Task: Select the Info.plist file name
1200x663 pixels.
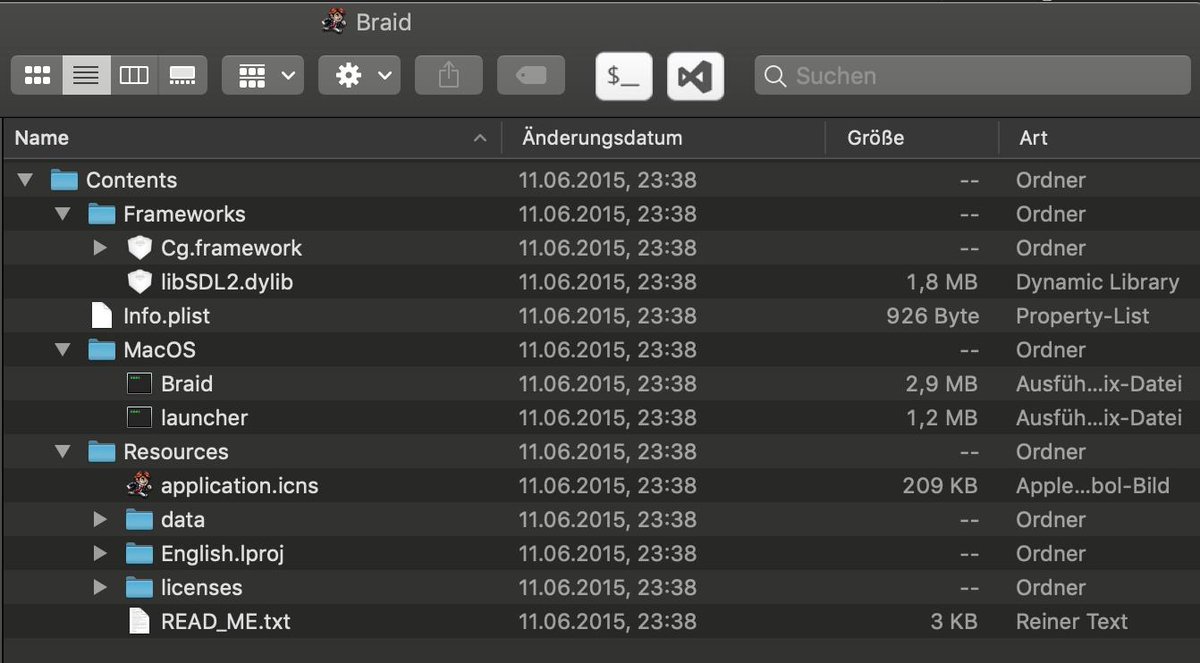Action: tap(166, 316)
